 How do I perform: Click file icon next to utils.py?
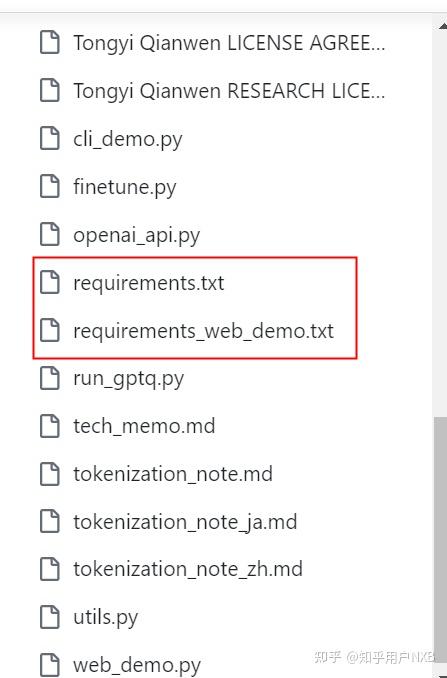50,617
